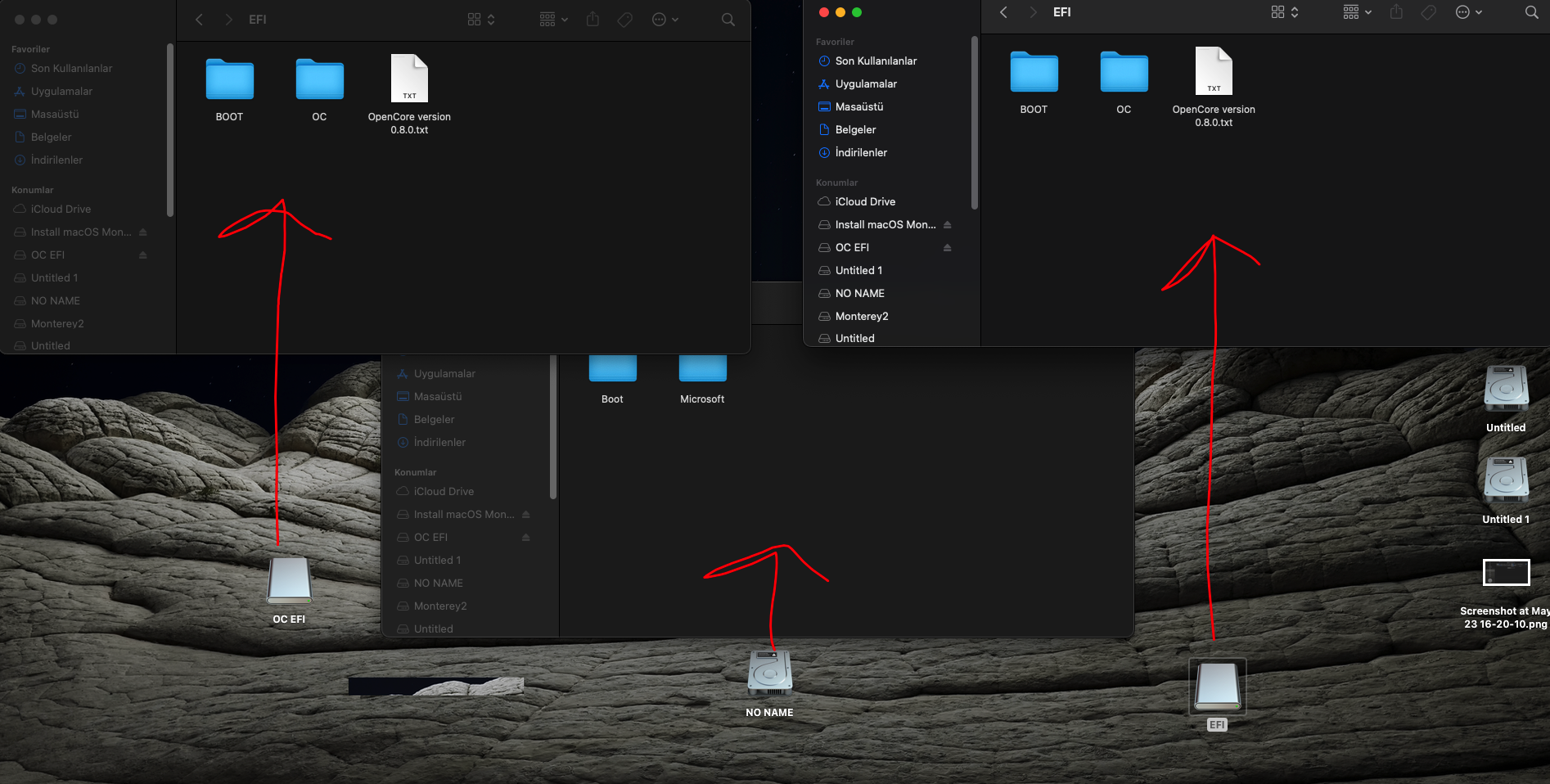1550x784 pixels.
Task: Open the Group By menu in left EFI window
Action: click(x=553, y=20)
